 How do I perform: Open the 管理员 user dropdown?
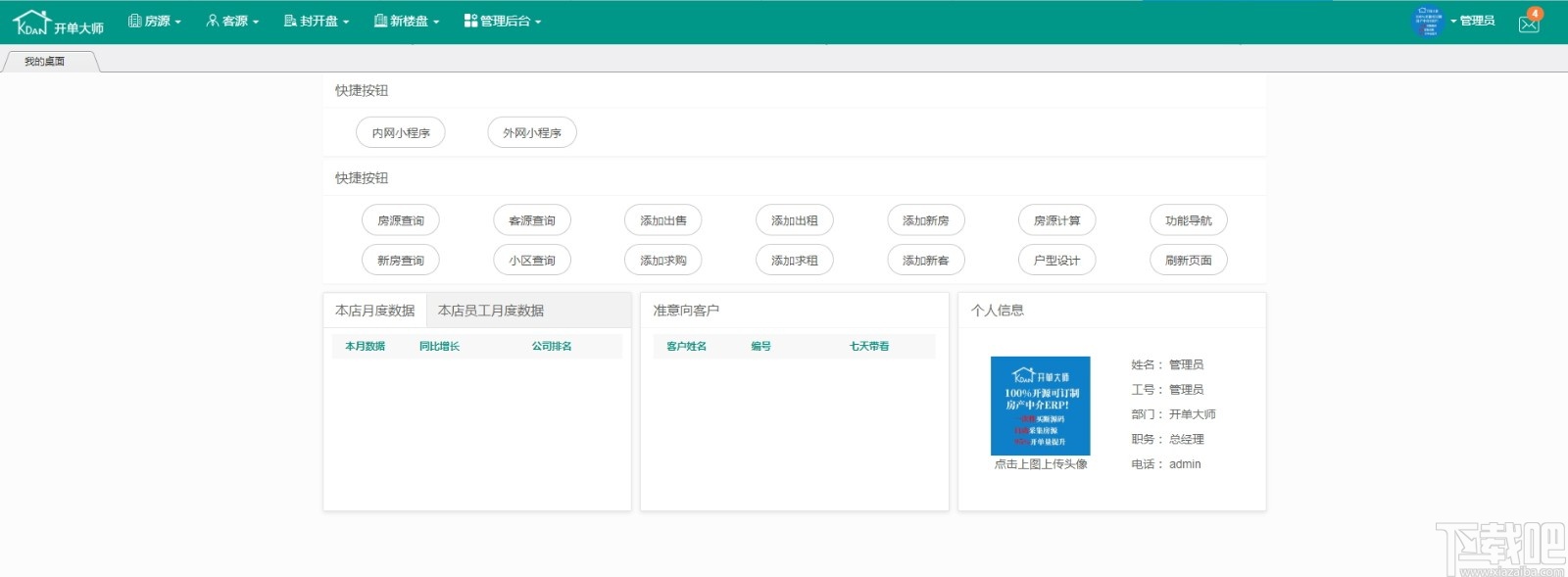[1473, 21]
